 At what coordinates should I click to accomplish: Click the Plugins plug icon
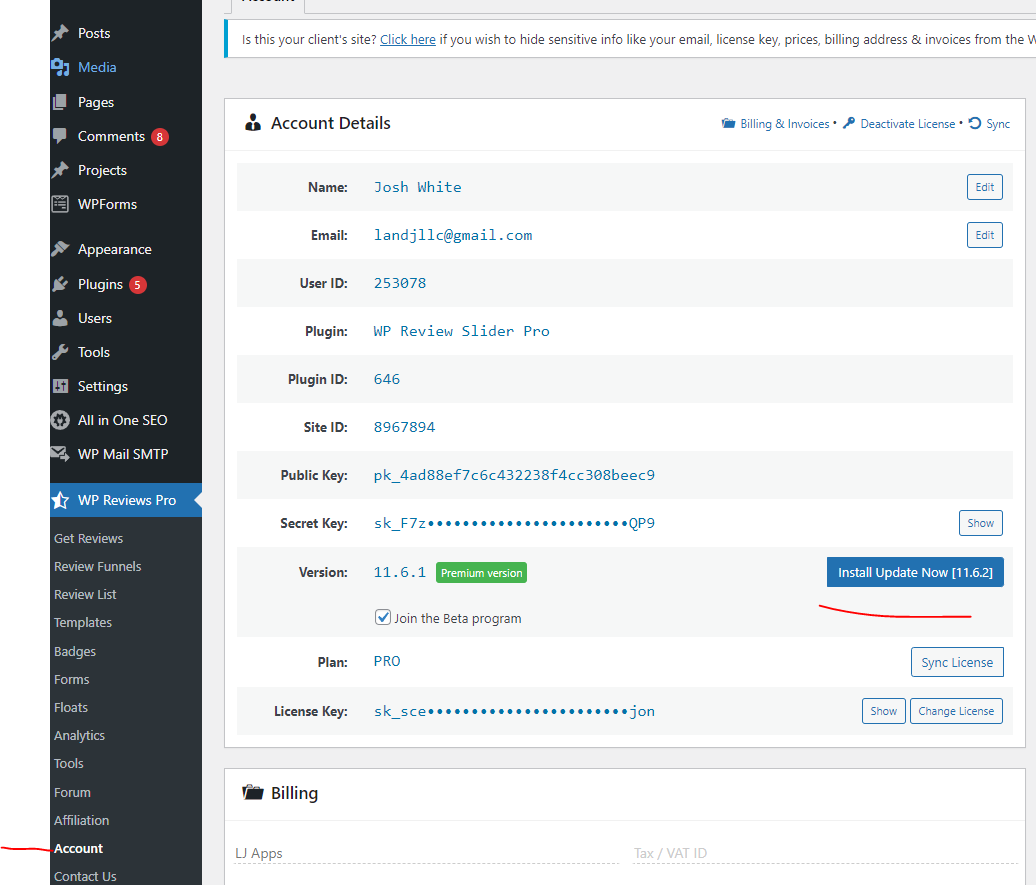pos(60,284)
